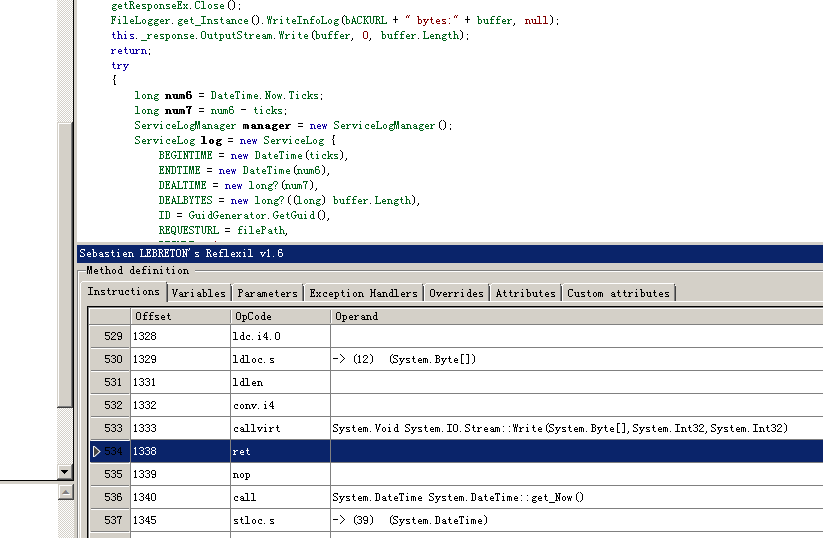Click the scroll down arrow in left pane

click(x=65, y=472)
